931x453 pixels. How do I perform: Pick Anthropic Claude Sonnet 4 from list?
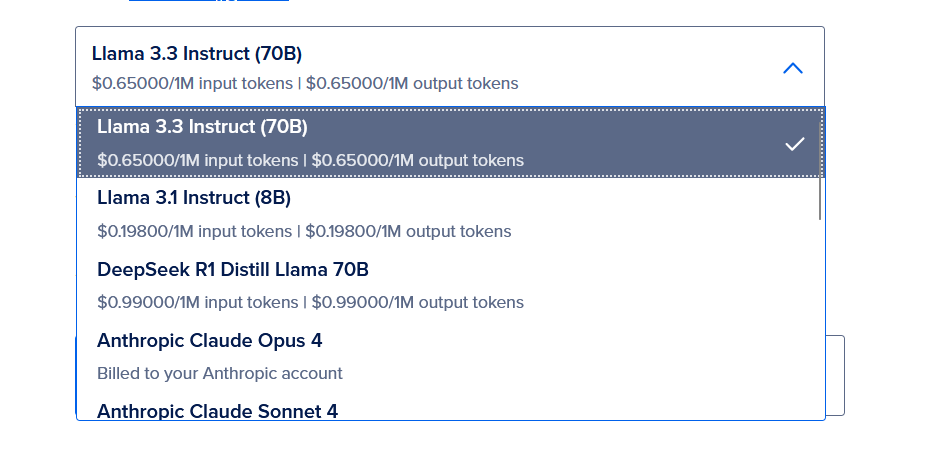point(217,410)
